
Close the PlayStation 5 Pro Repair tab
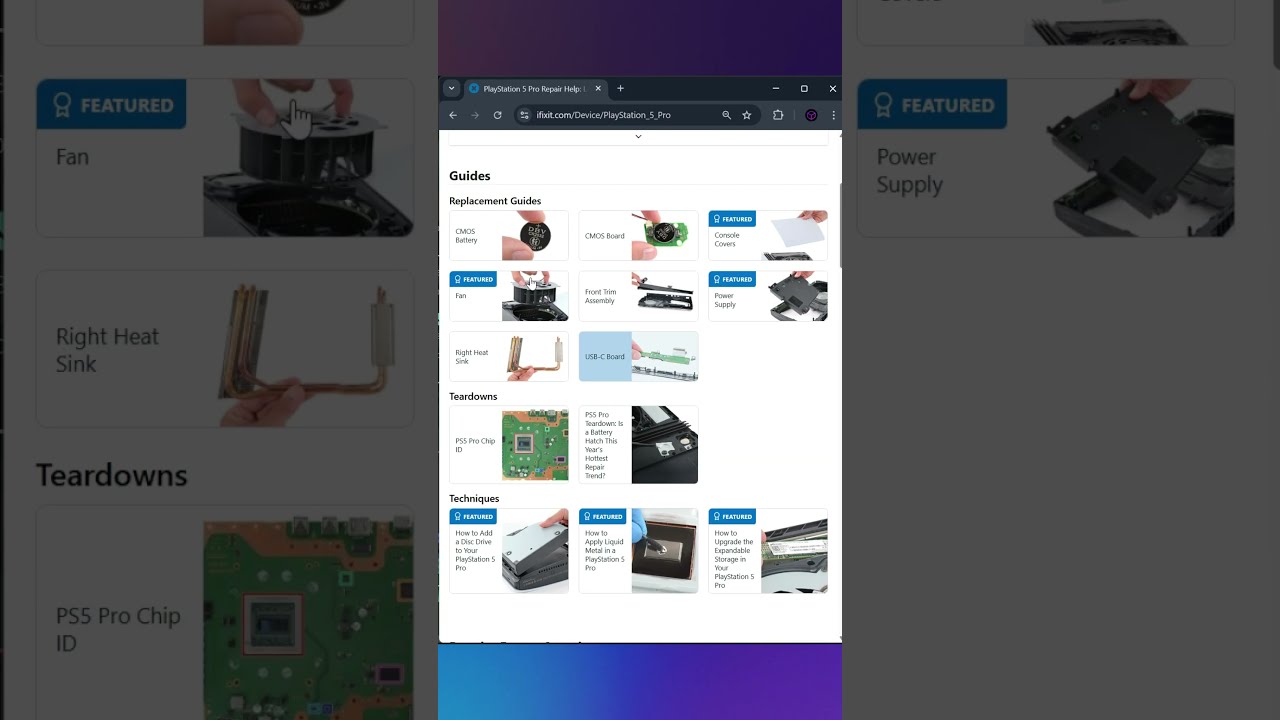coord(598,88)
